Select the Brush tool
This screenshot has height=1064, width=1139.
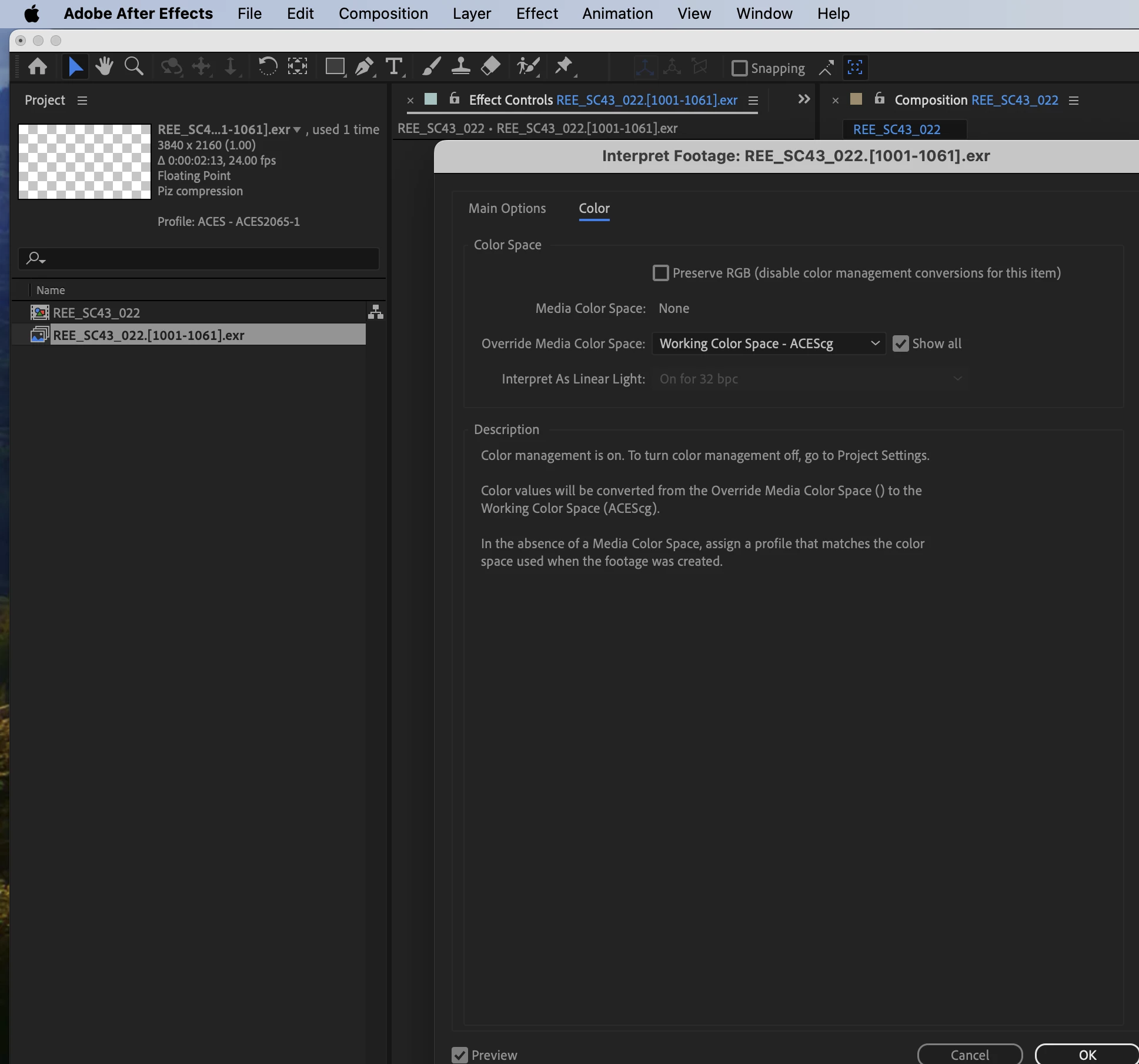pyautogui.click(x=431, y=66)
